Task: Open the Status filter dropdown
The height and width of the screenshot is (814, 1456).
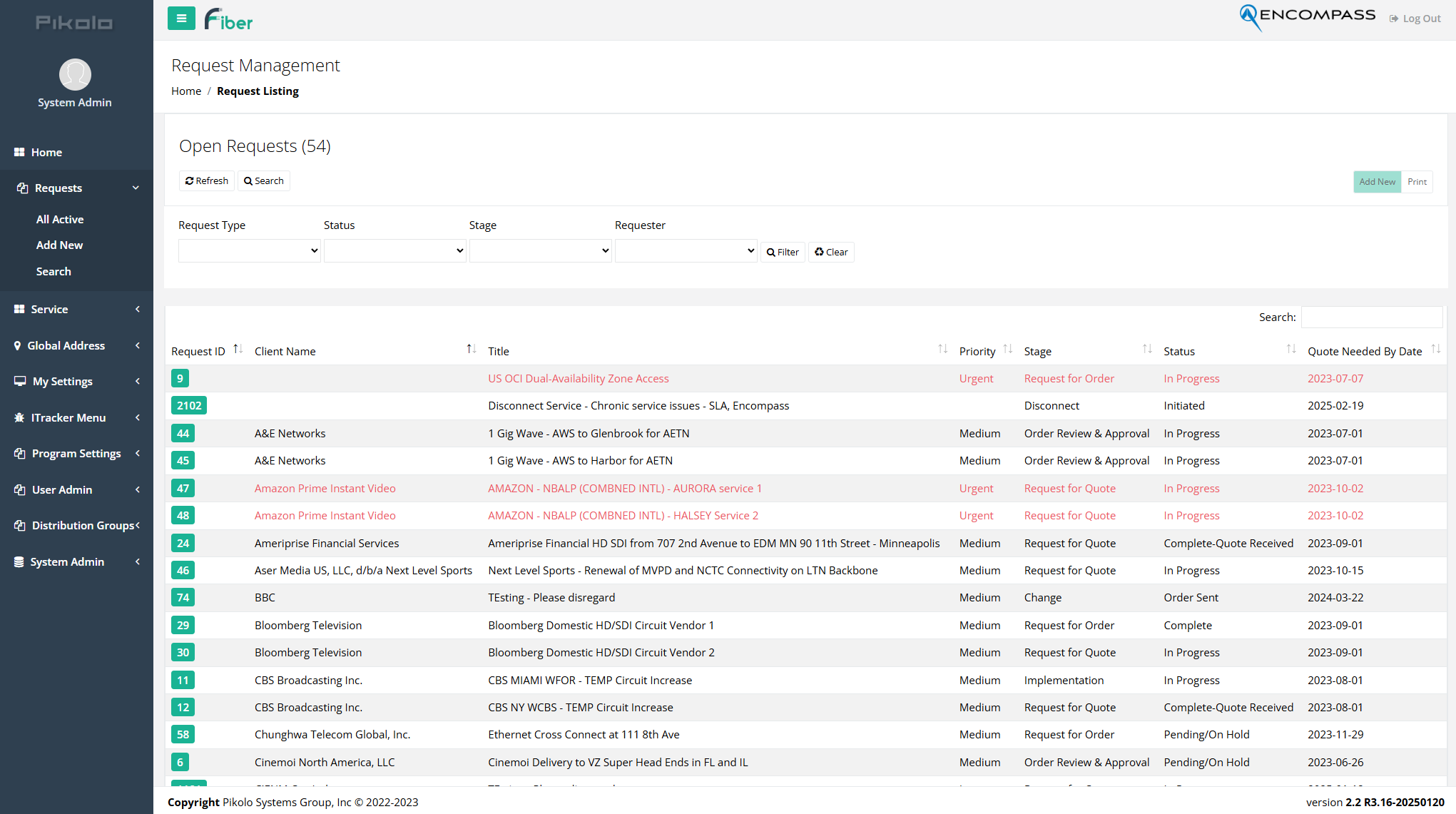Action: (394, 250)
